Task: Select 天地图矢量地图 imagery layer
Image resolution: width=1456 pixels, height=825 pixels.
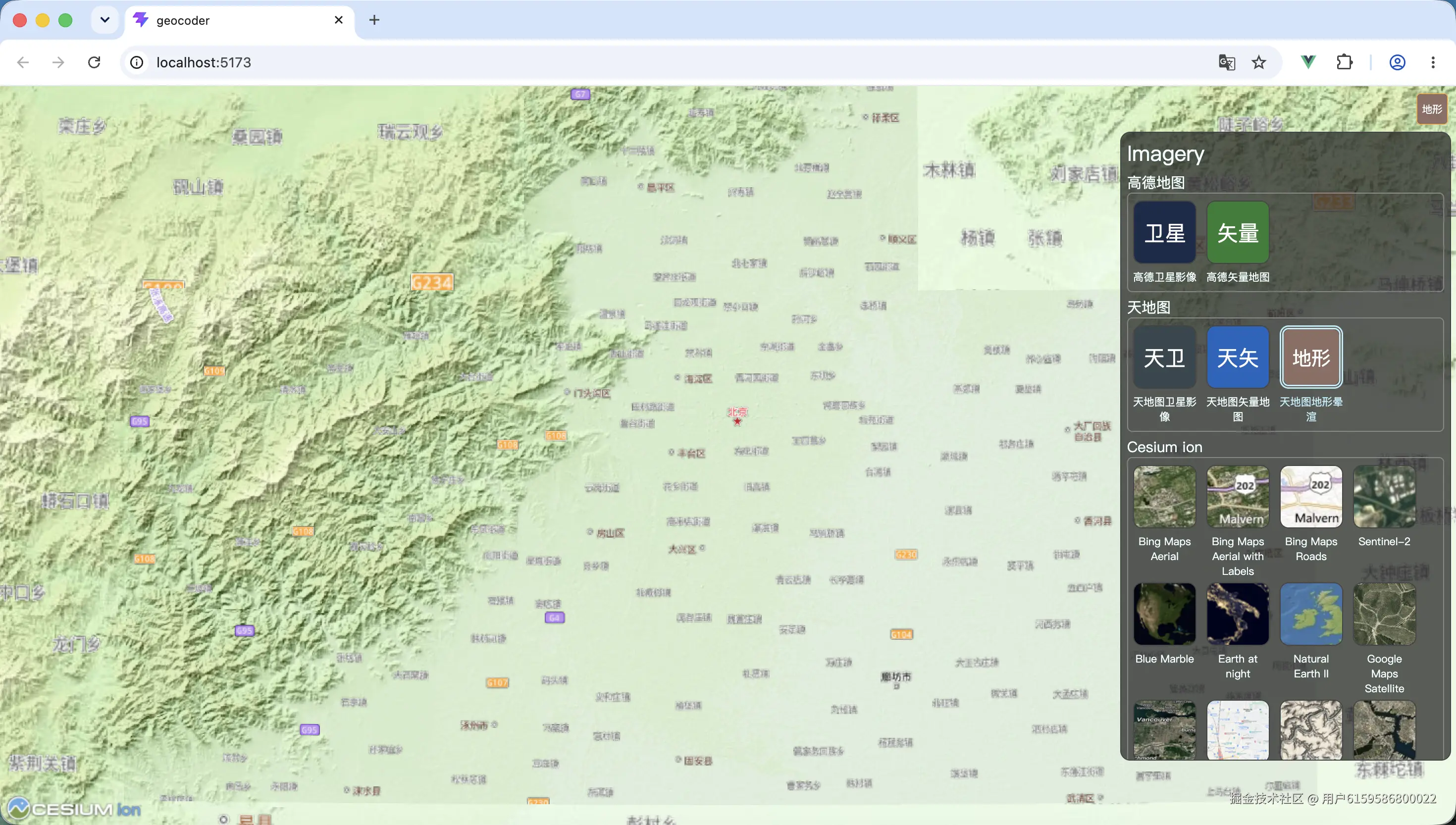Action: tap(1238, 374)
